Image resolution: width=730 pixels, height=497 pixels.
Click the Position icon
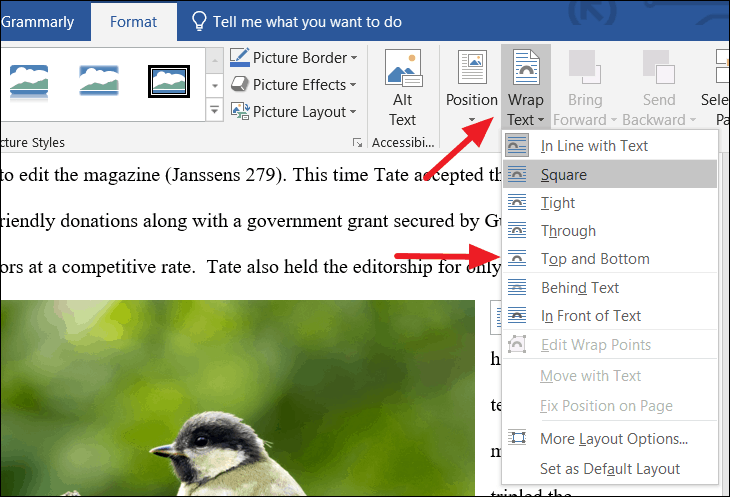[472, 67]
